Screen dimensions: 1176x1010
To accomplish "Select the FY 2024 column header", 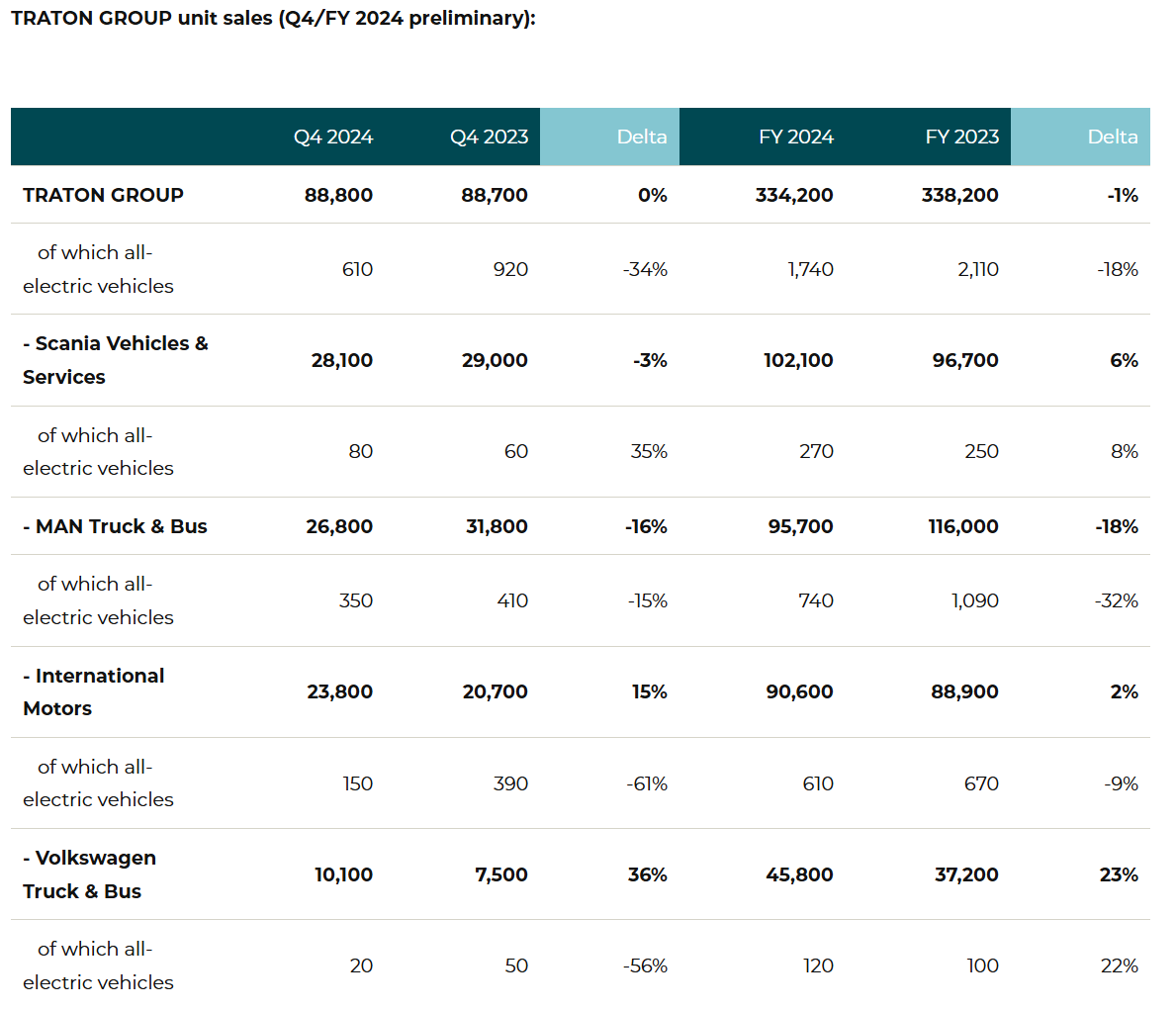I will (795, 137).
